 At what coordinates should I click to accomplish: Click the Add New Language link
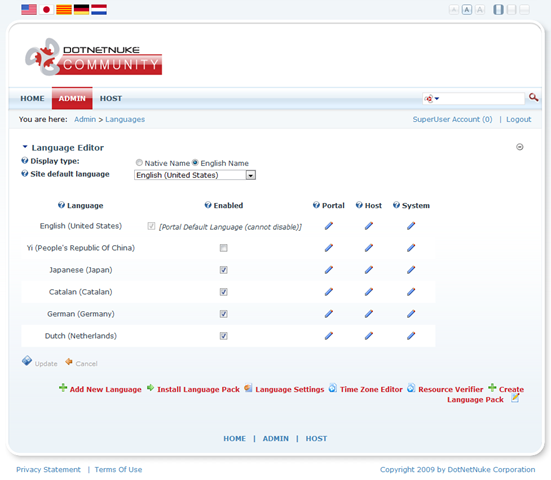tap(105, 389)
